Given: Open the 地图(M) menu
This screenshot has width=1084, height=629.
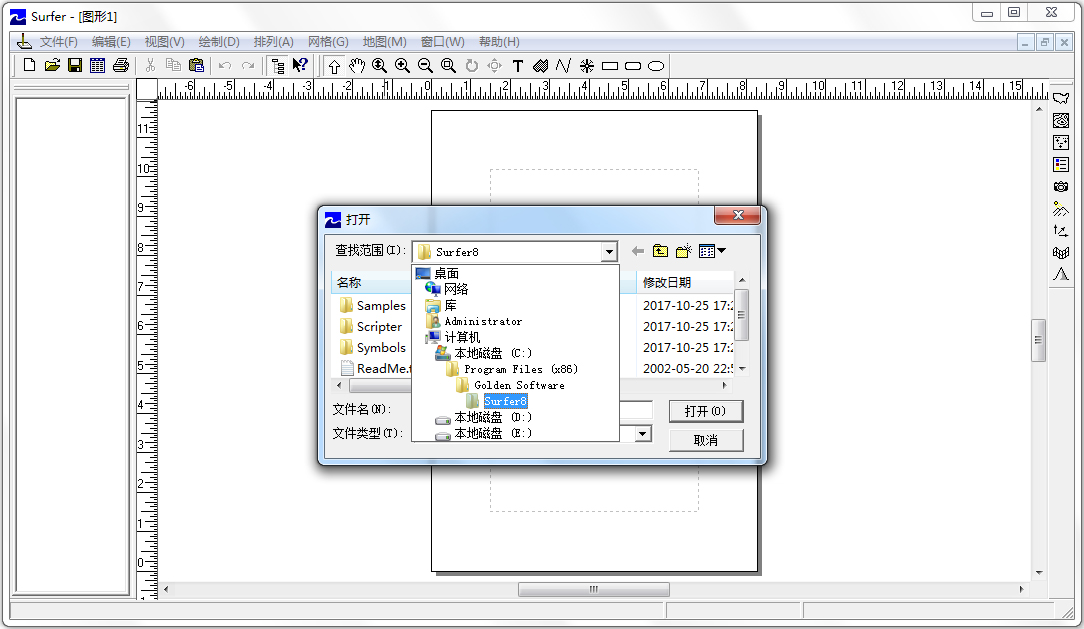Looking at the screenshot, I should tap(384, 42).
